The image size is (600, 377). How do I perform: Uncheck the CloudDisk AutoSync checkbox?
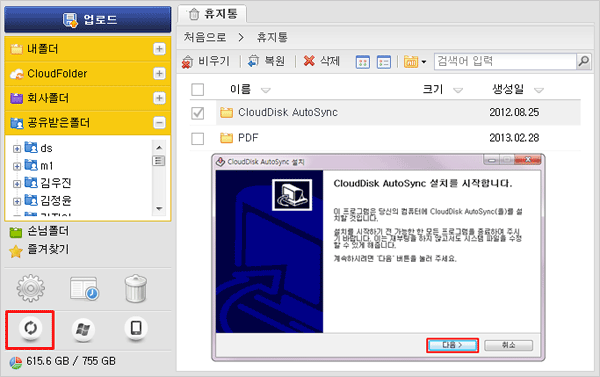pyautogui.click(x=197, y=113)
